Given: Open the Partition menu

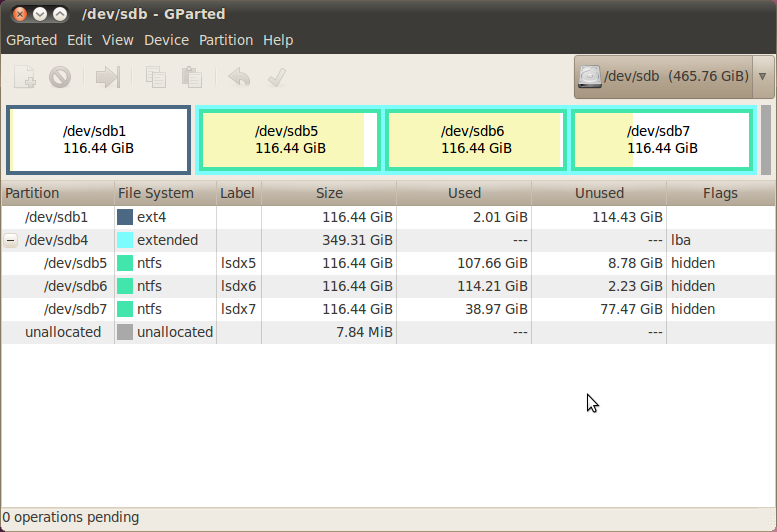Looking at the screenshot, I should 226,40.
